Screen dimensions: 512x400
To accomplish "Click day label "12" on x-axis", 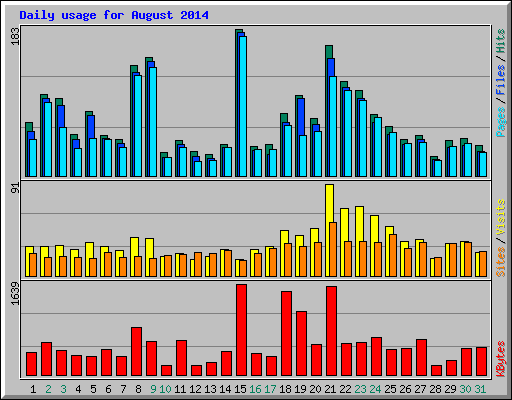I will point(195,389).
